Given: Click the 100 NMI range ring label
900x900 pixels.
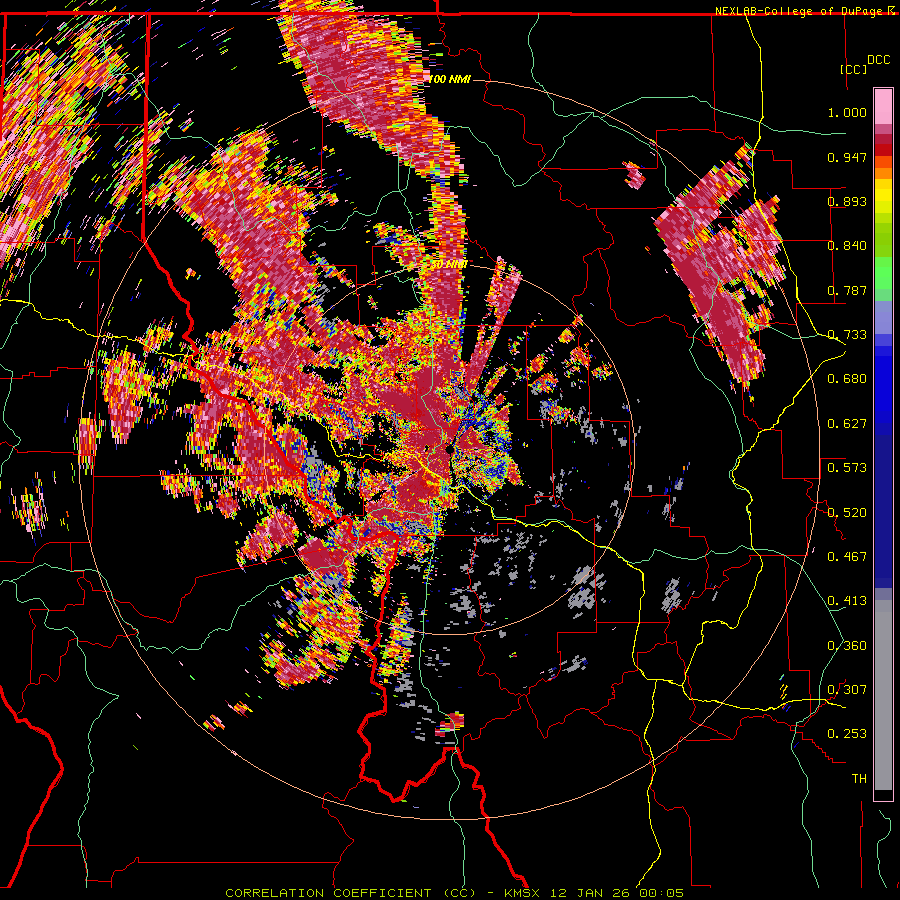Looking at the screenshot, I should tap(450, 79).
